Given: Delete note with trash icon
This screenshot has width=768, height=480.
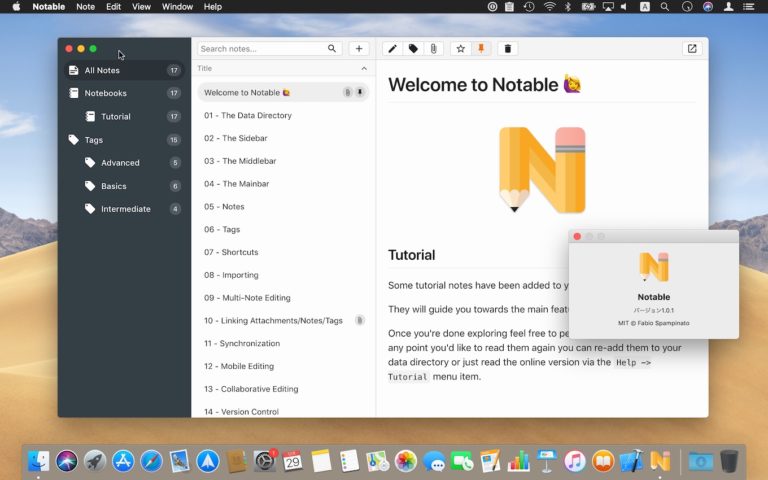Looking at the screenshot, I should tap(507, 49).
